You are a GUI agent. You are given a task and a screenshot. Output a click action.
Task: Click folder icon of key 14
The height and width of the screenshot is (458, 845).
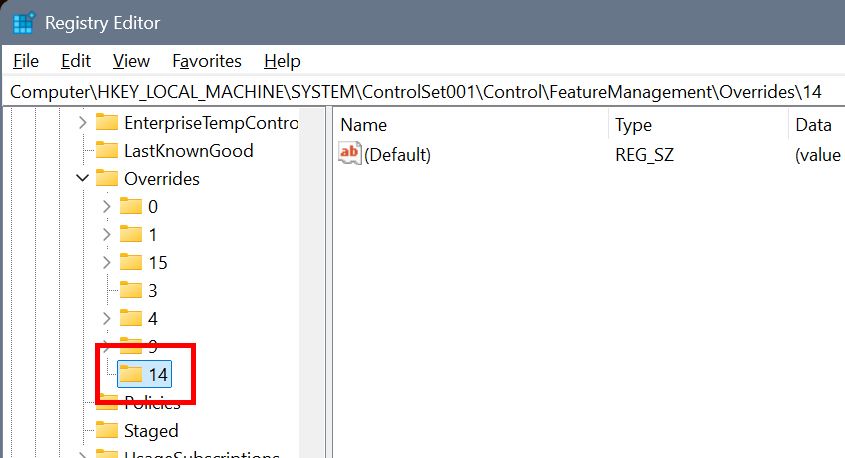(x=130, y=374)
